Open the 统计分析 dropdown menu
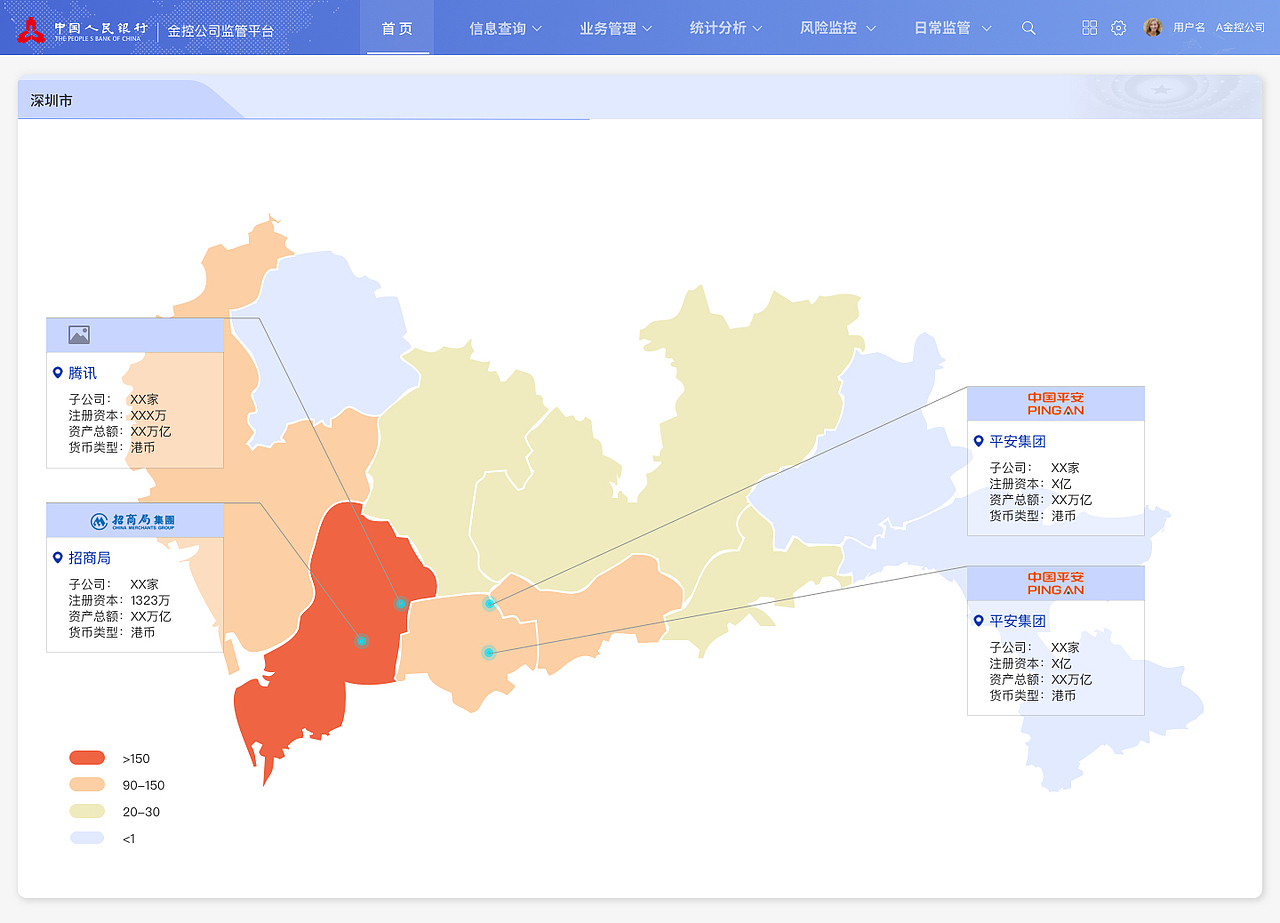The image size is (1280, 923). (726, 28)
